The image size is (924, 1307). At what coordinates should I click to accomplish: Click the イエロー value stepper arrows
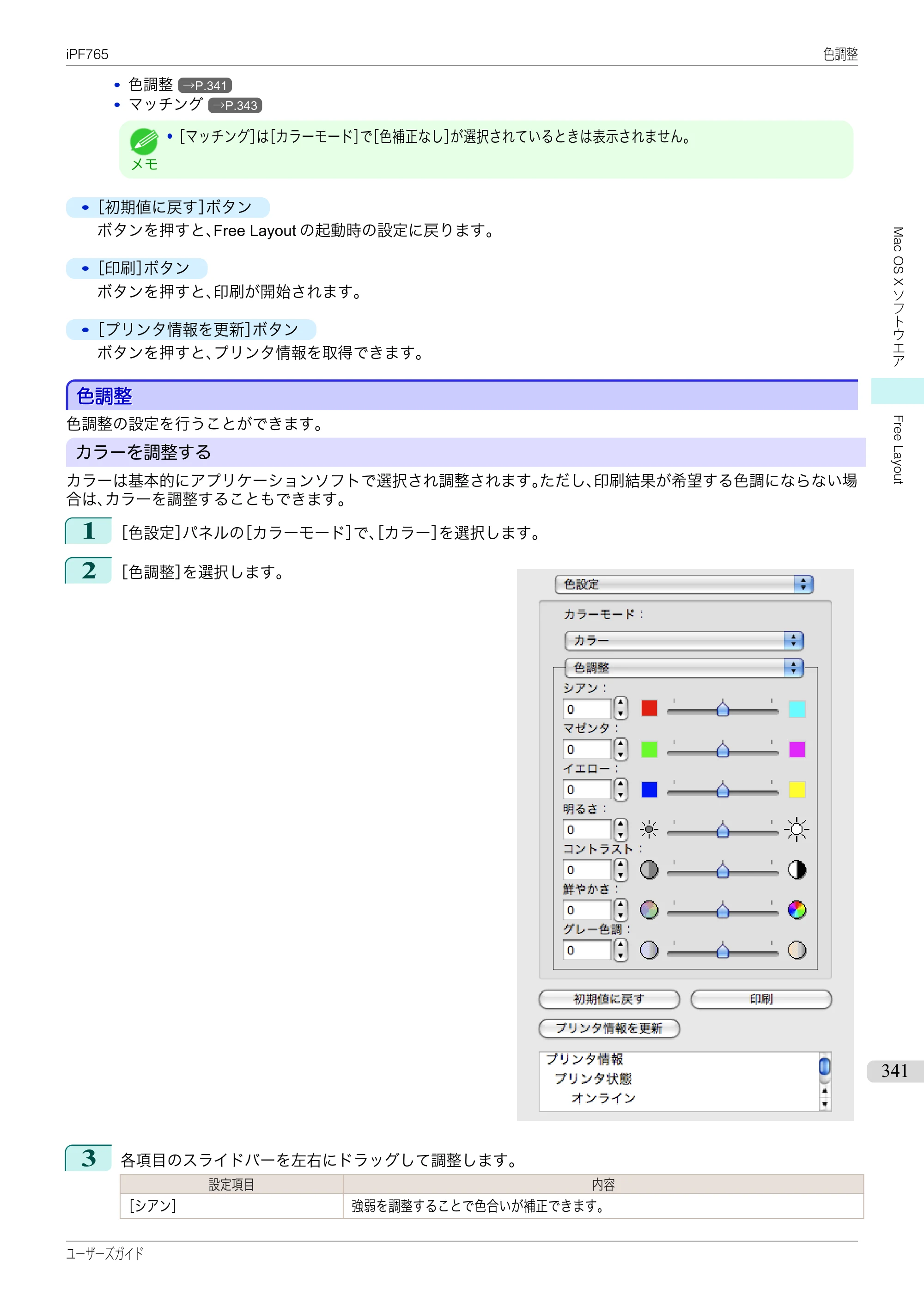pyautogui.click(x=621, y=789)
